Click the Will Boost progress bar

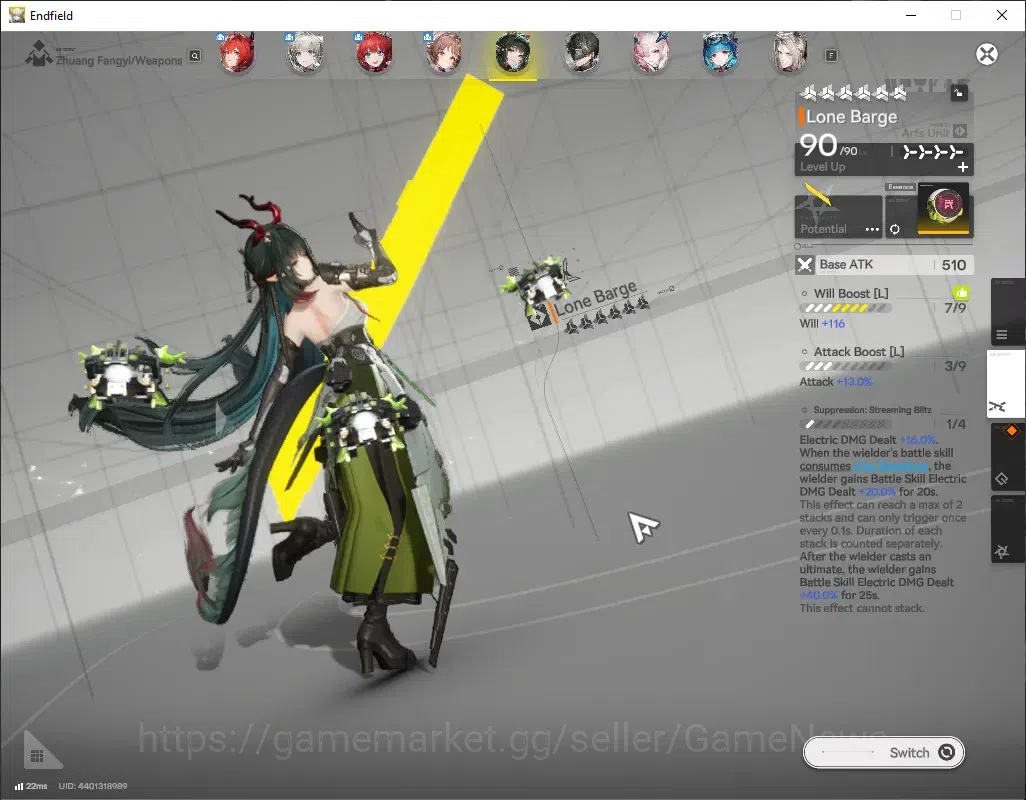(x=845, y=308)
